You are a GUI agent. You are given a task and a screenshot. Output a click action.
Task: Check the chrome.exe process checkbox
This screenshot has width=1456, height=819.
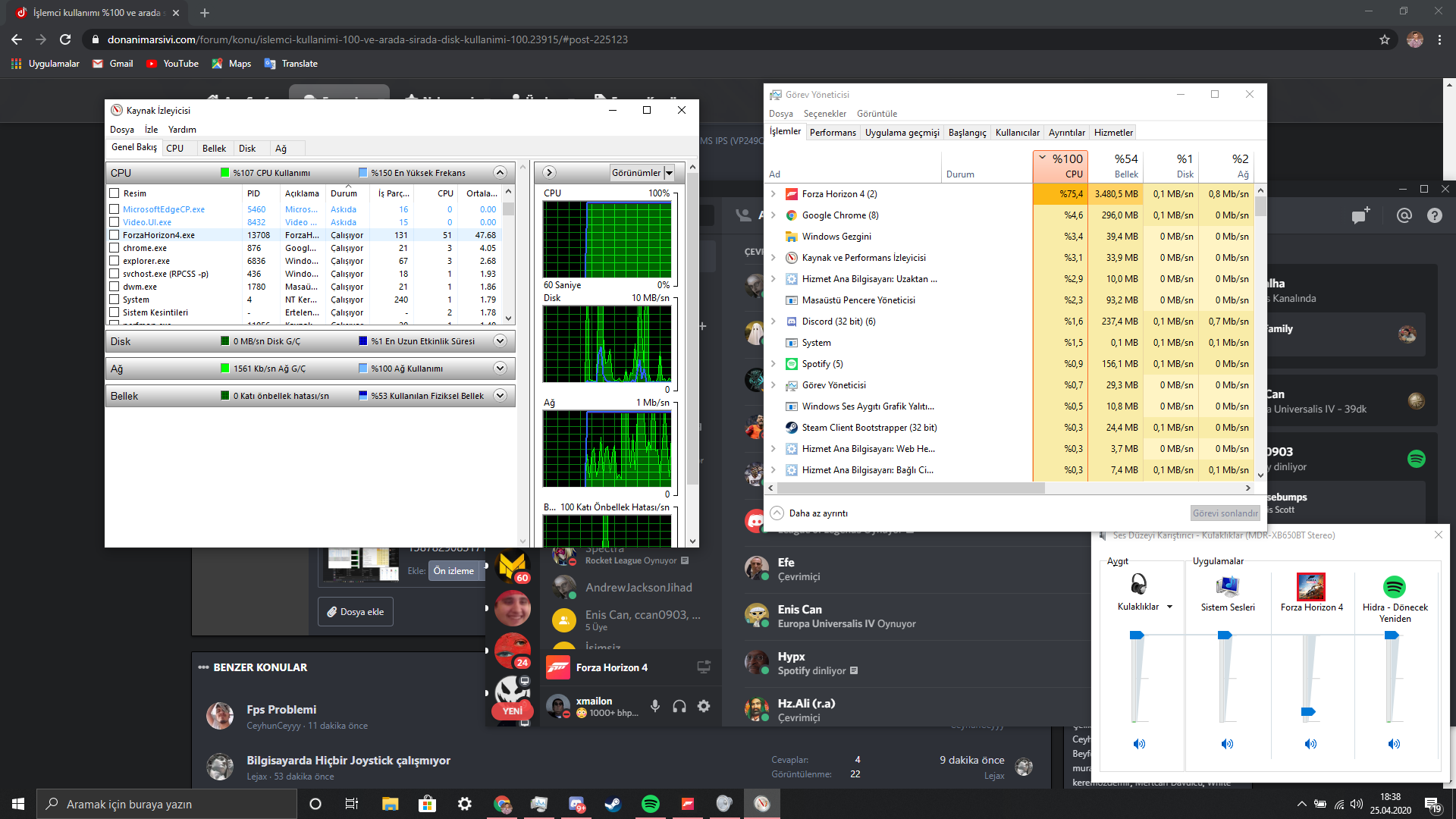point(114,248)
